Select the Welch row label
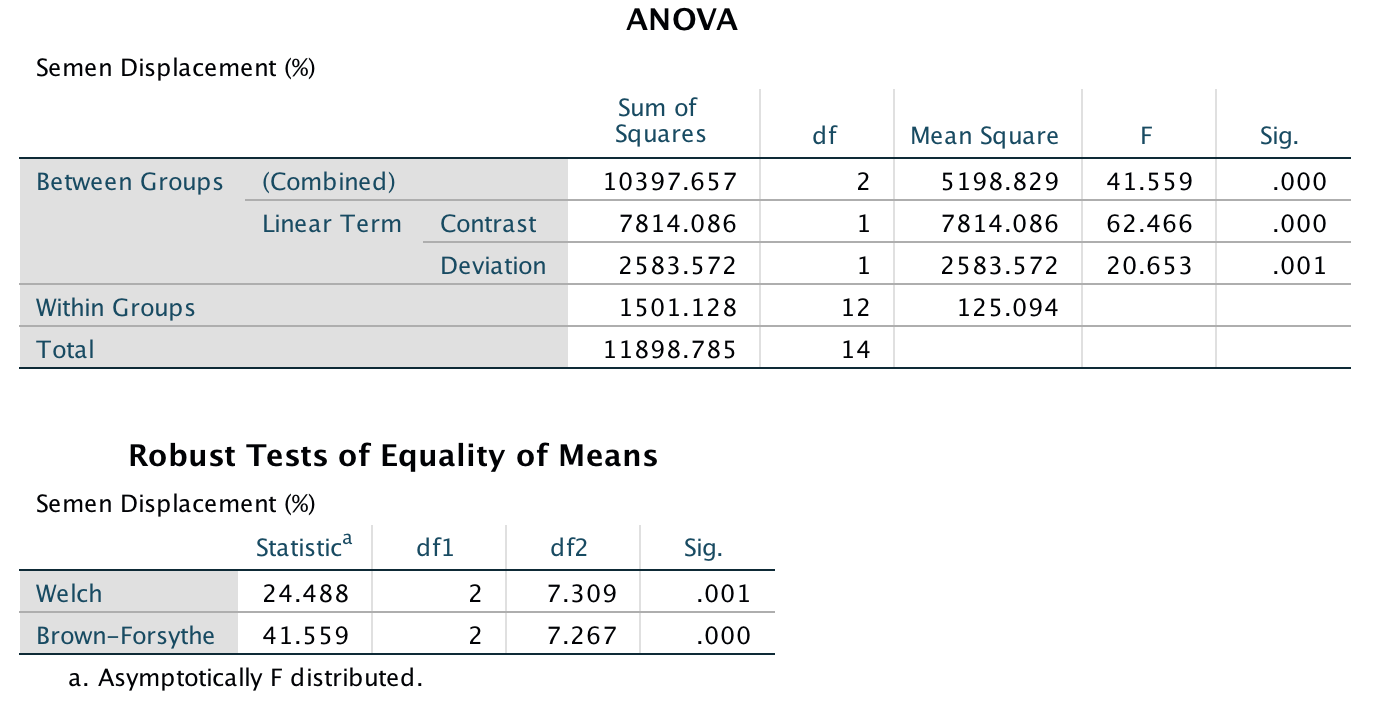The height and width of the screenshot is (710, 1378). click(69, 594)
